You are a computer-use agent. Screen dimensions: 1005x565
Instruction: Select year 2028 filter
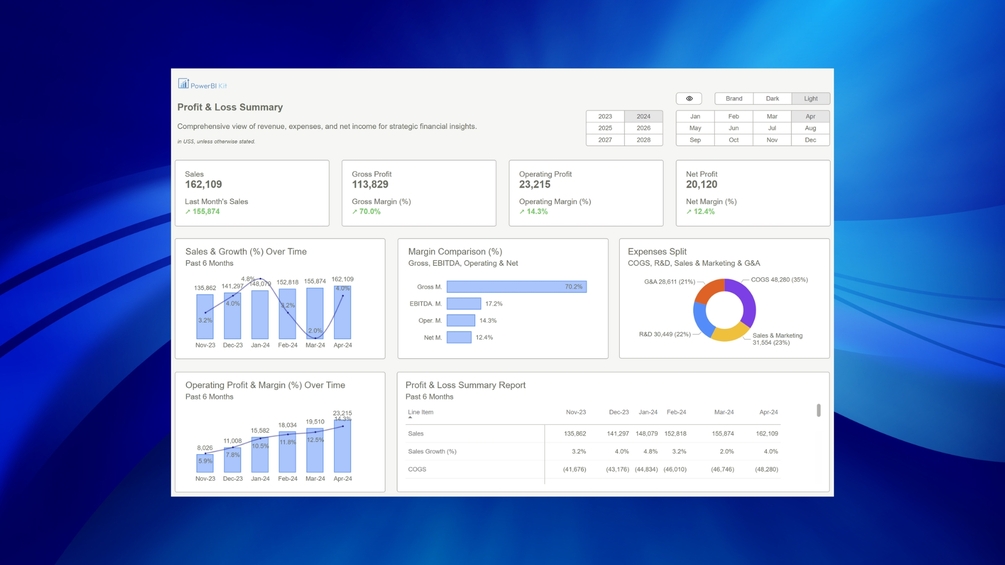[x=644, y=140]
